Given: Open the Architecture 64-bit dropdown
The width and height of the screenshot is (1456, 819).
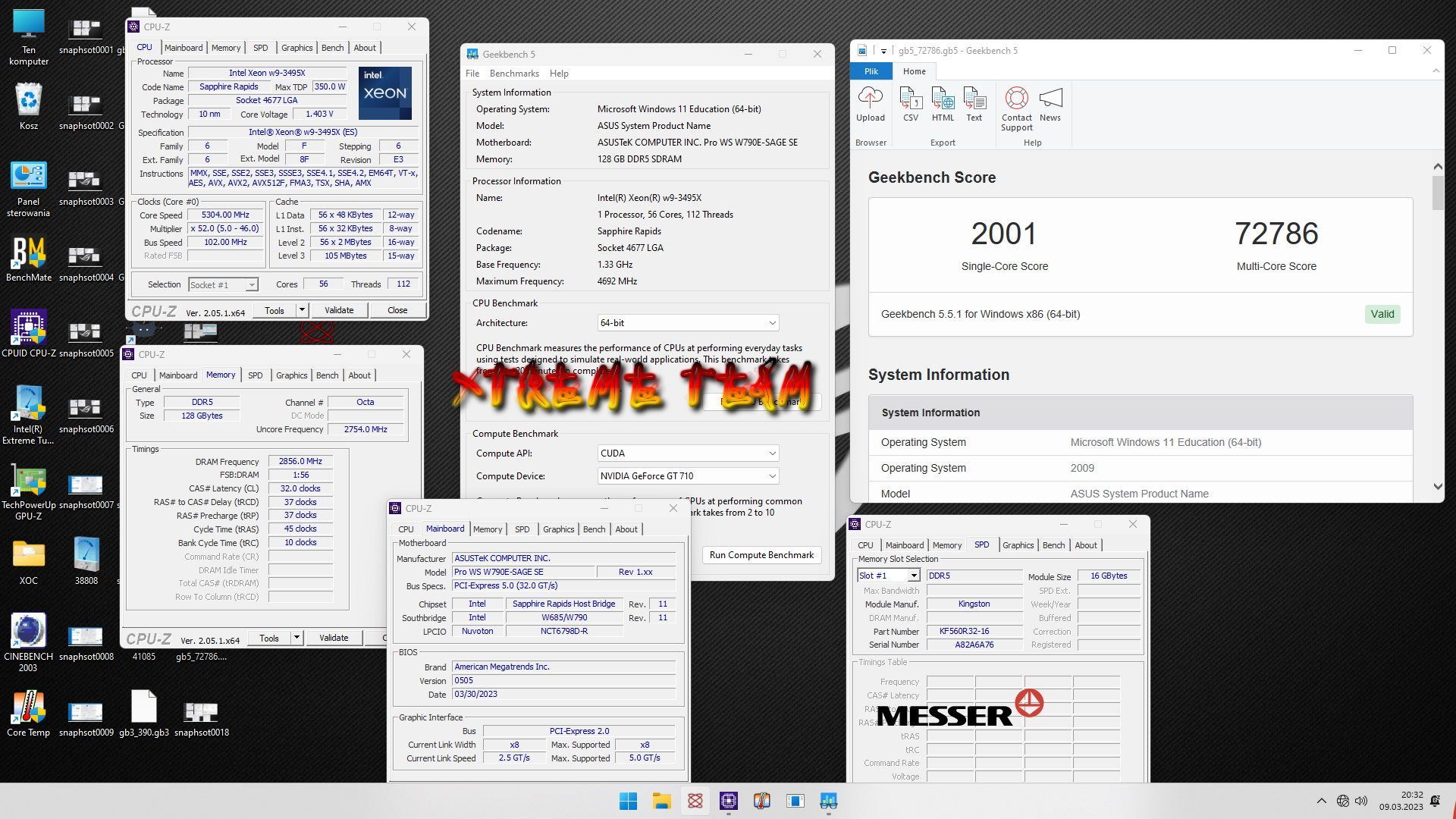Looking at the screenshot, I should point(688,323).
